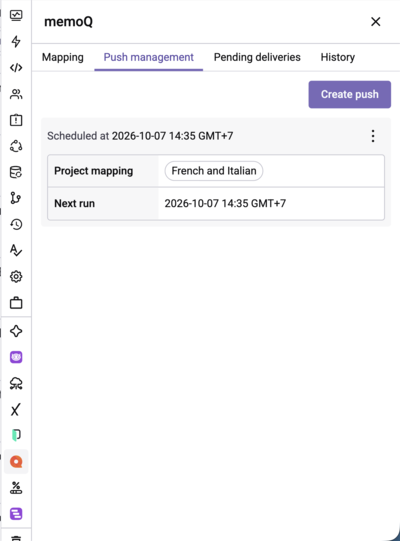
Task: Open the code brackets sidebar icon
Action: (16, 68)
